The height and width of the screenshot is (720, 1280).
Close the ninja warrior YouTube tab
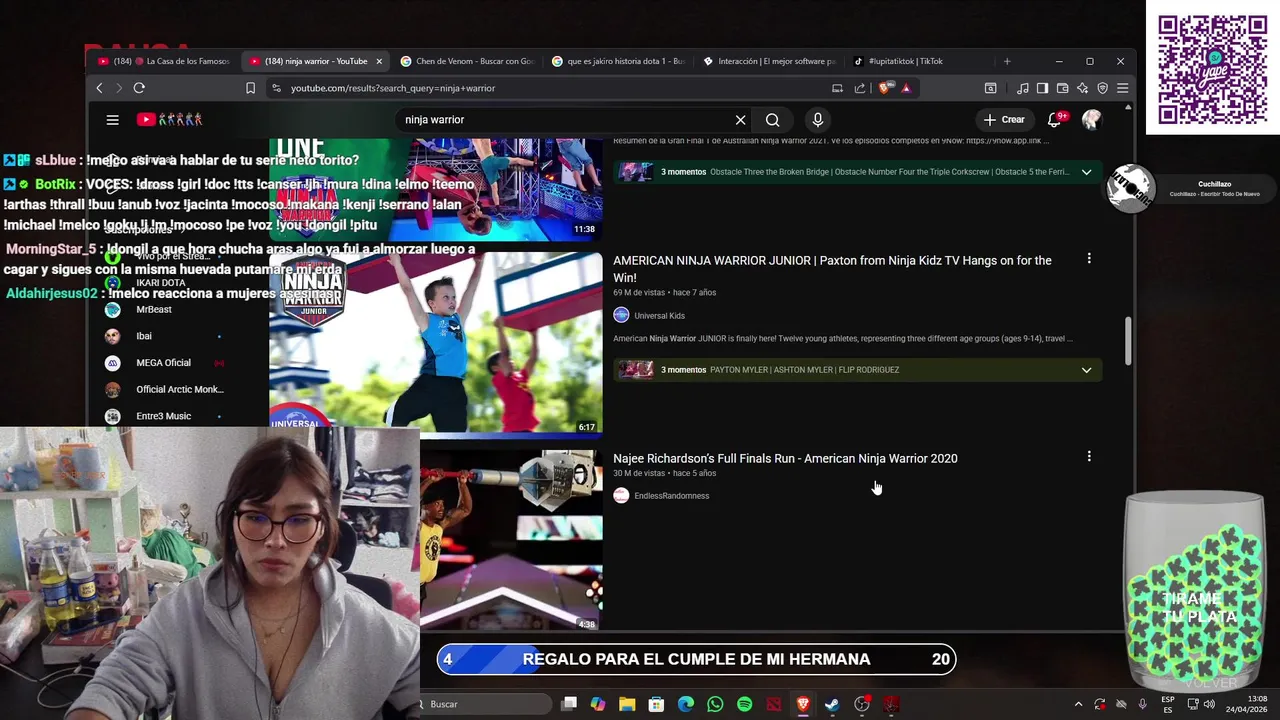click(379, 61)
